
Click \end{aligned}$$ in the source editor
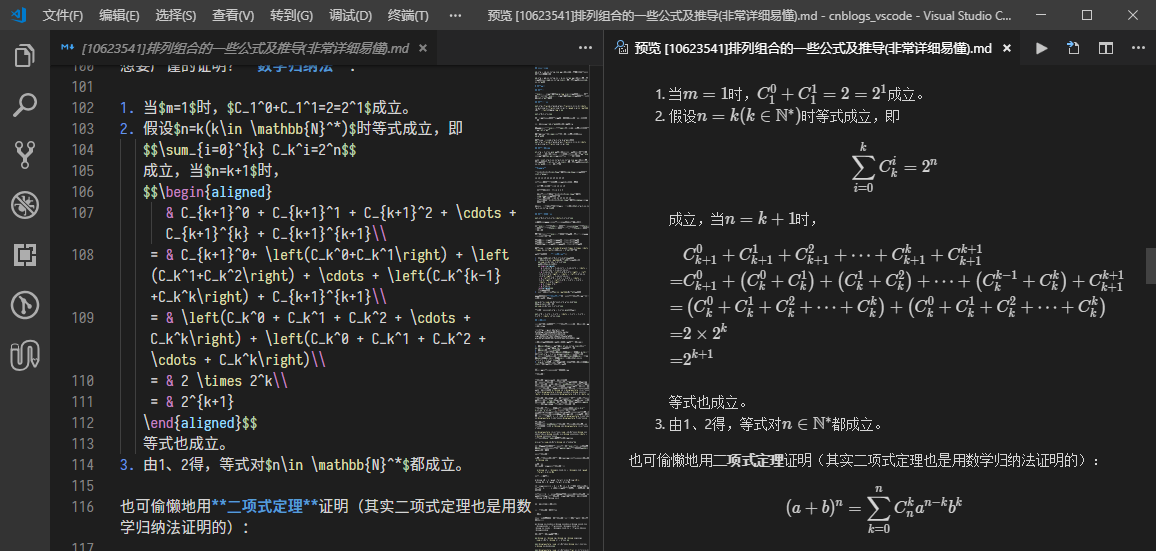(200, 423)
